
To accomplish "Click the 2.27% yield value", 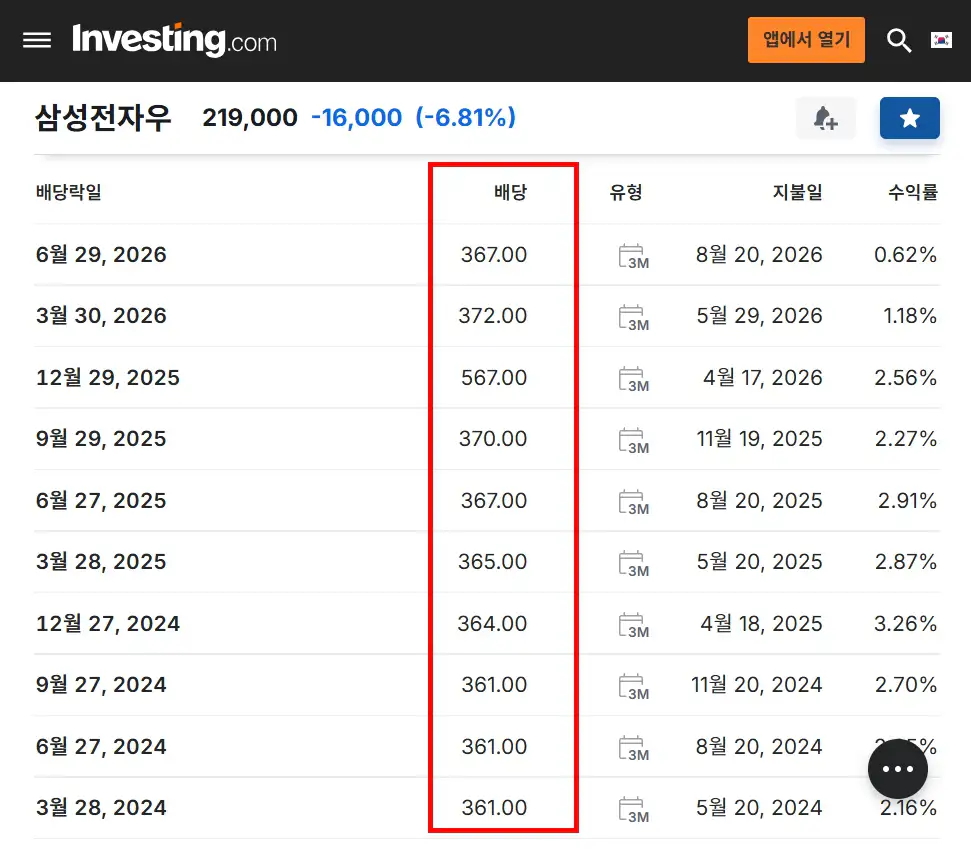I will point(906,438).
